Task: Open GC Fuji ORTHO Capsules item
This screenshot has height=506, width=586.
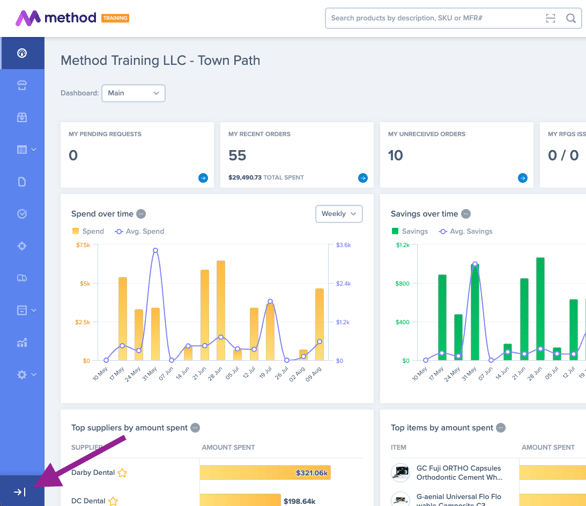Action: 459,473
